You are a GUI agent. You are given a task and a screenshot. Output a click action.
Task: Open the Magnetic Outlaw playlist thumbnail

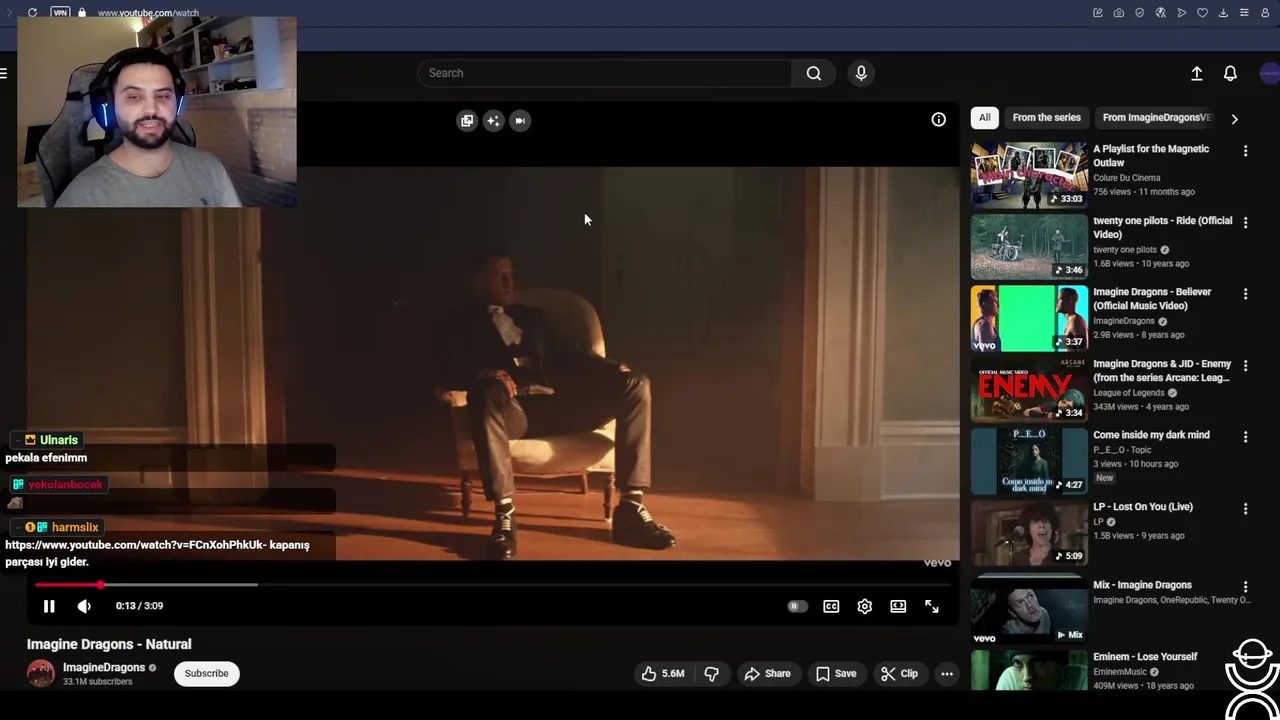pyautogui.click(x=1029, y=175)
